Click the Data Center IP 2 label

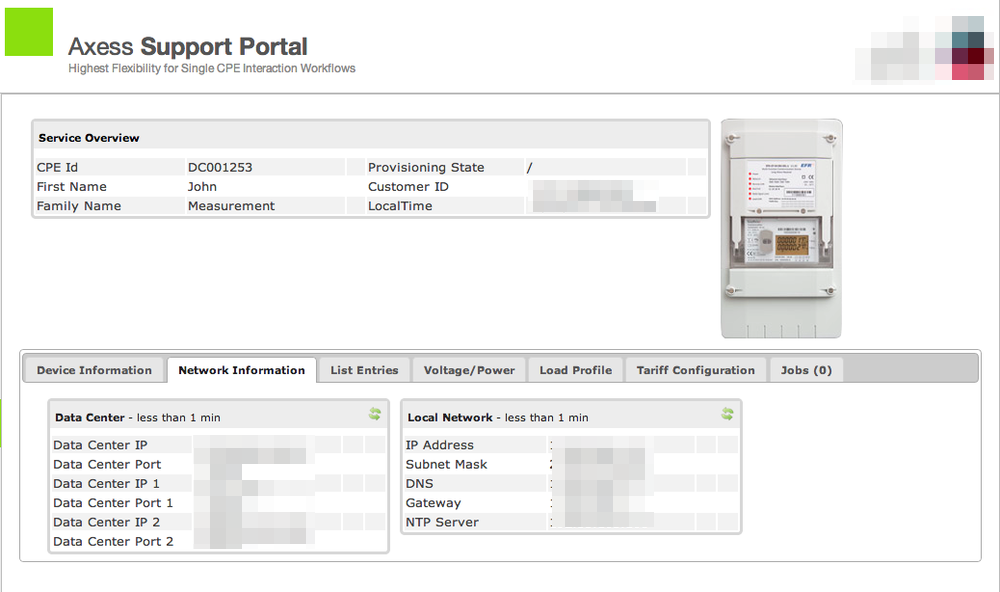pyautogui.click(x=107, y=522)
